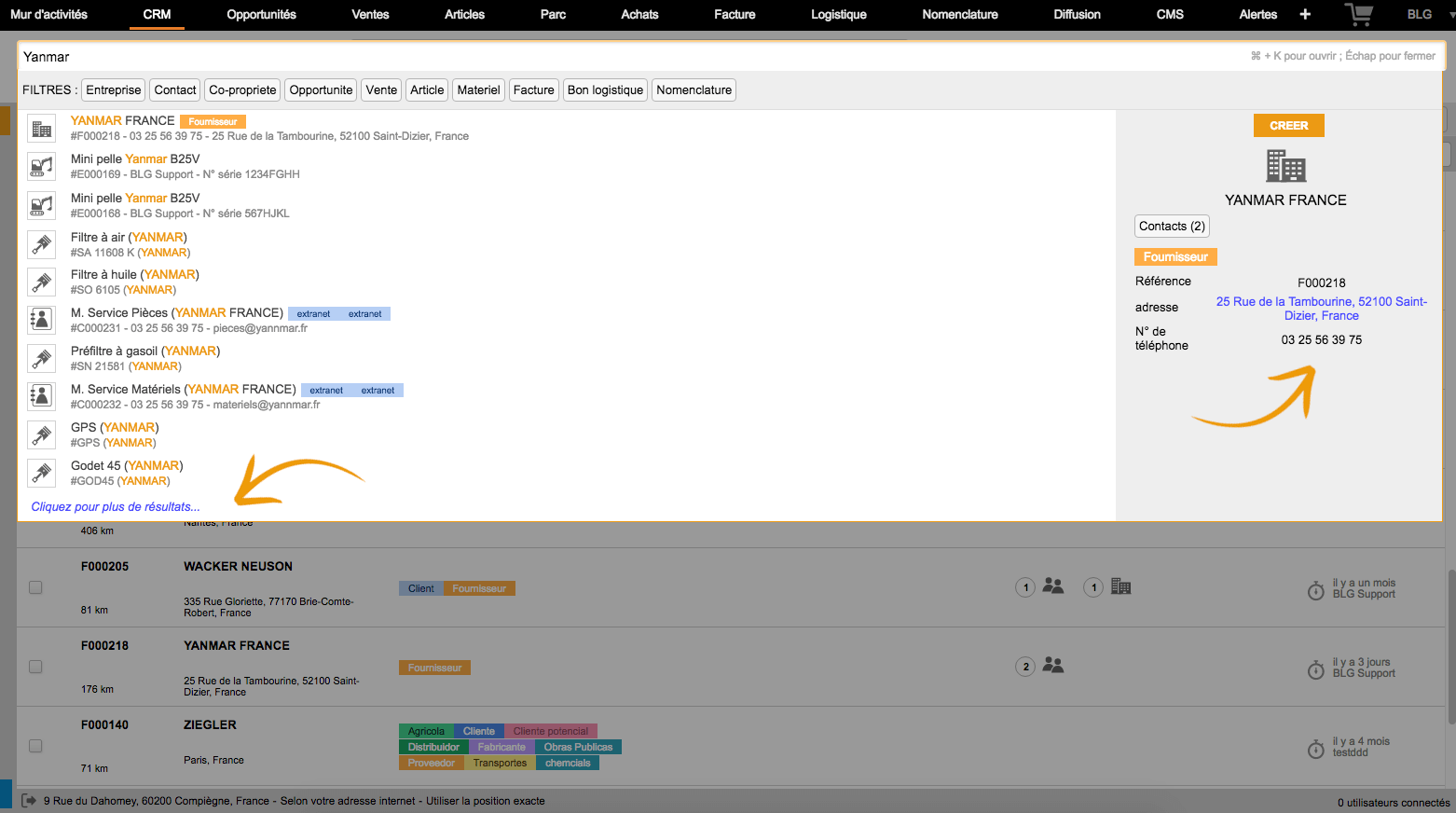Open the CRM menu

click(x=157, y=14)
